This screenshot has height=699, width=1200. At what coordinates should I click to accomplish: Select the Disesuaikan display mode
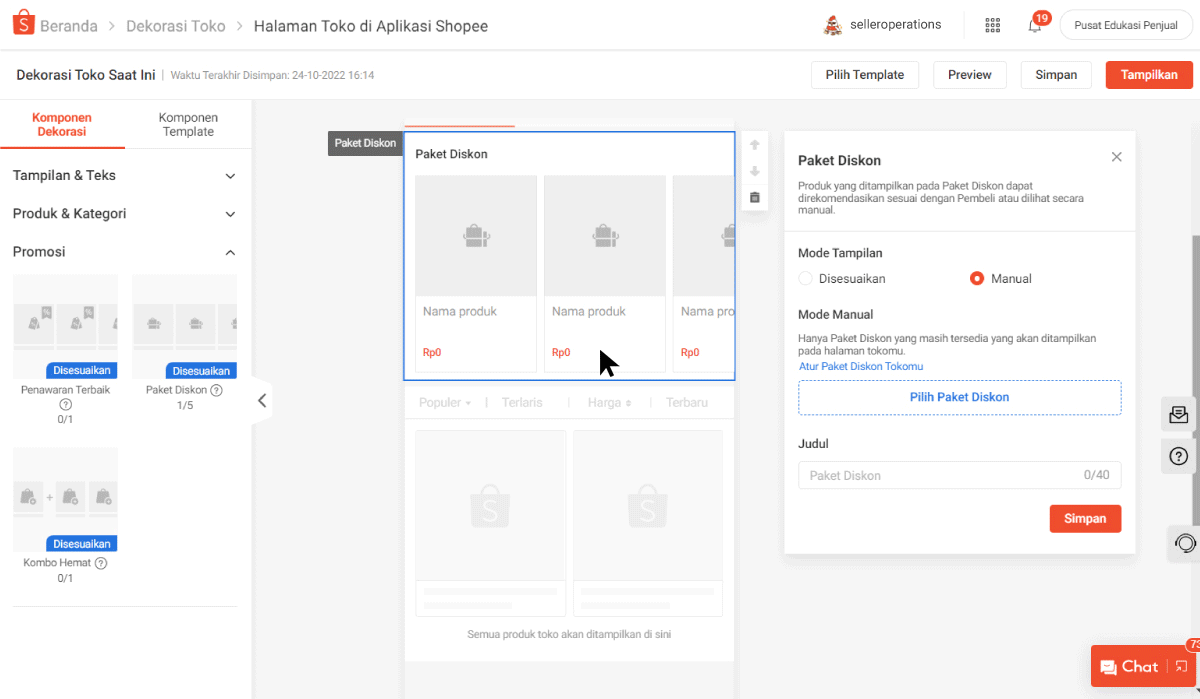click(x=806, y=279)
